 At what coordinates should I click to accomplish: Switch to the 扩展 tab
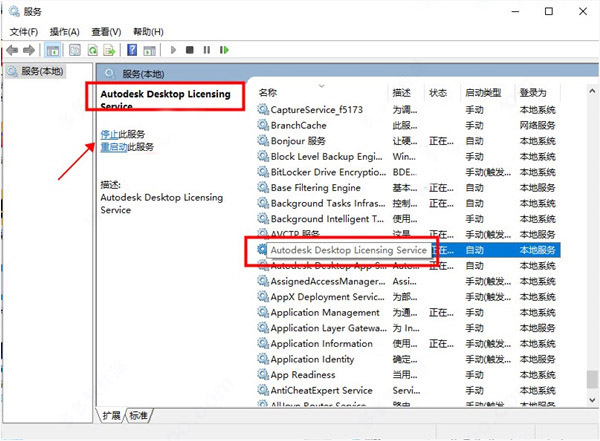tap(110, 416)
